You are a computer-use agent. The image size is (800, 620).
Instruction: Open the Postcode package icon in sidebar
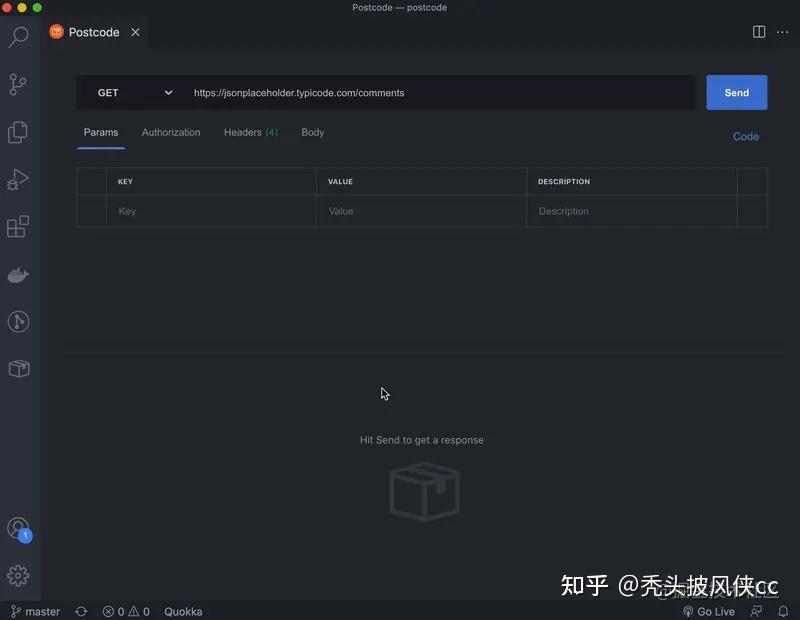click(19, 368)
